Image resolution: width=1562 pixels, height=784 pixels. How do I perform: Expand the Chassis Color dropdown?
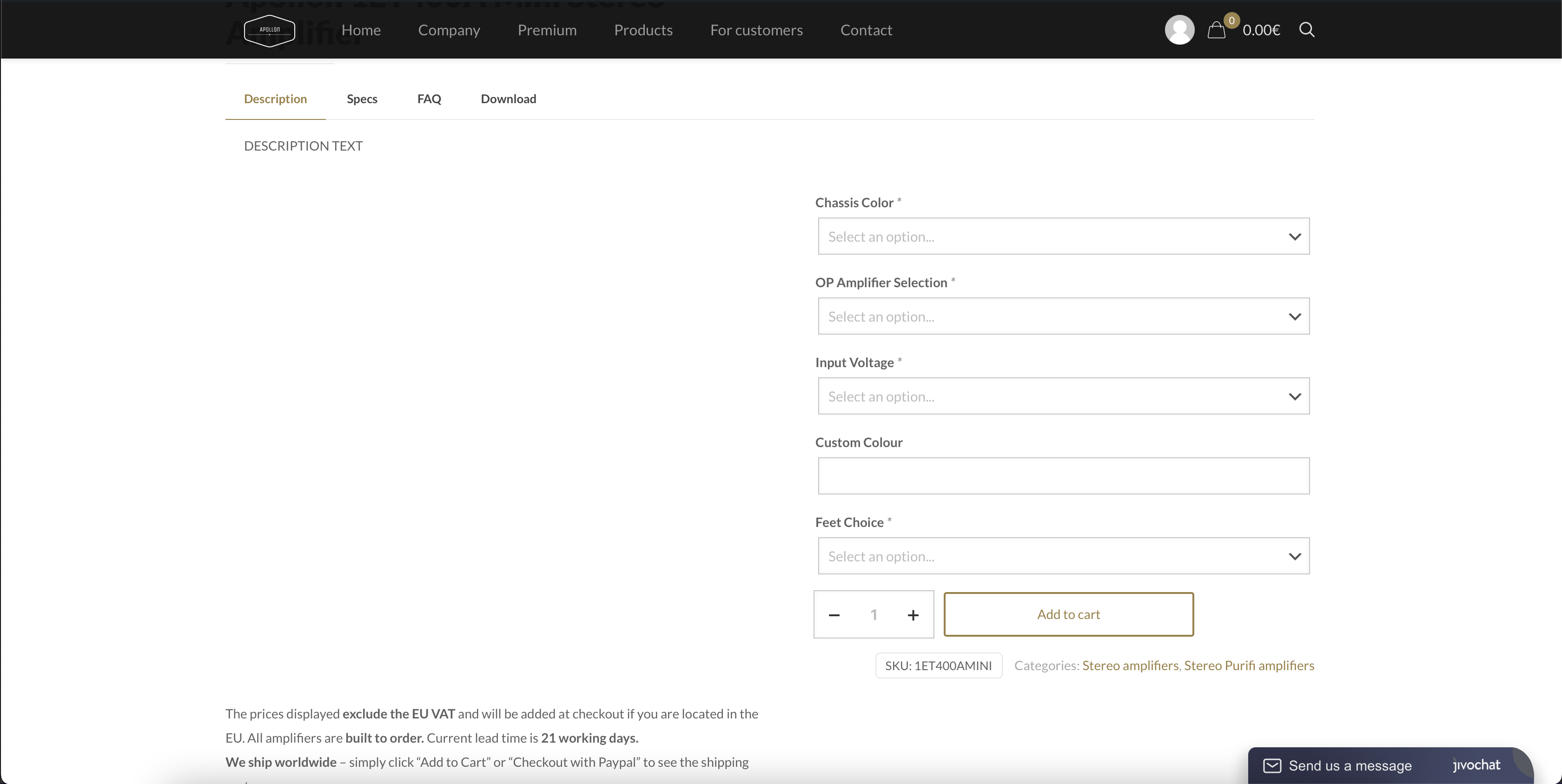1063,235
